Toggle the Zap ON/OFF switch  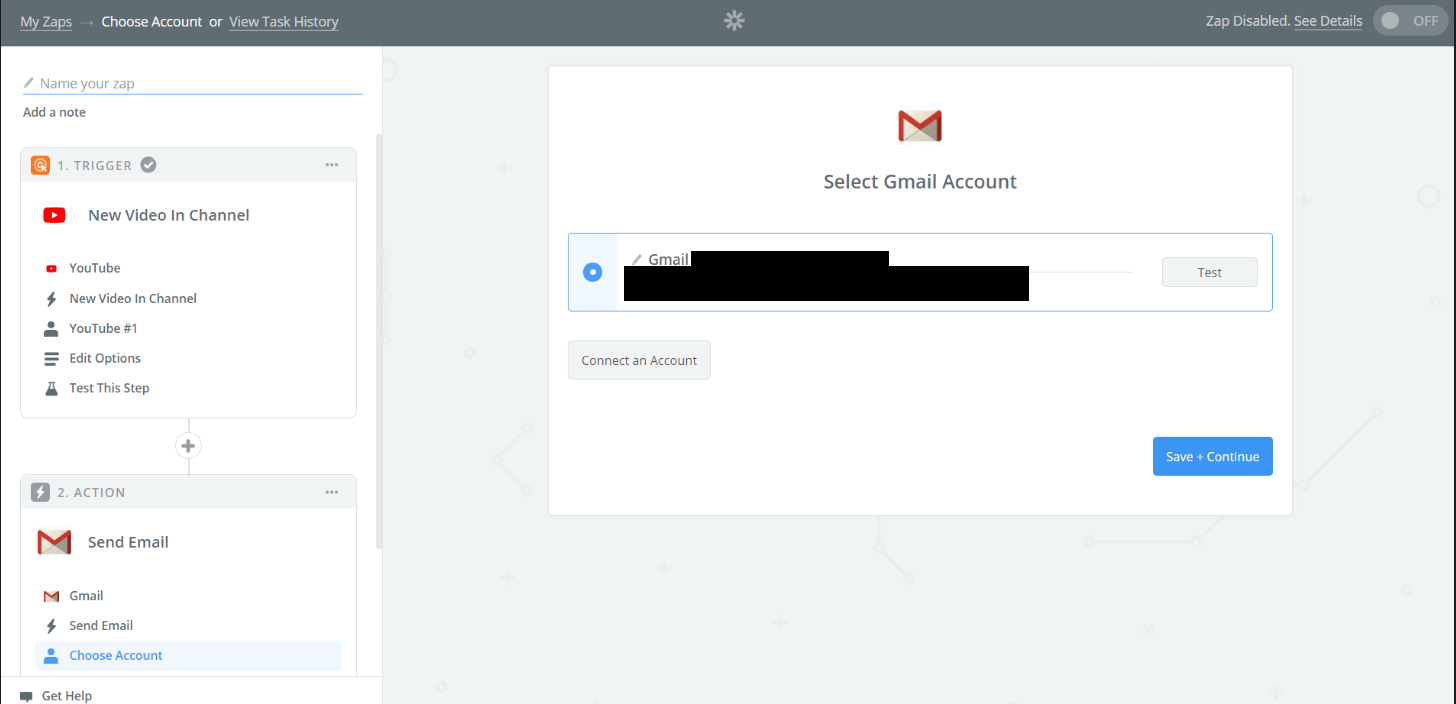click(x=1412, y=21)
